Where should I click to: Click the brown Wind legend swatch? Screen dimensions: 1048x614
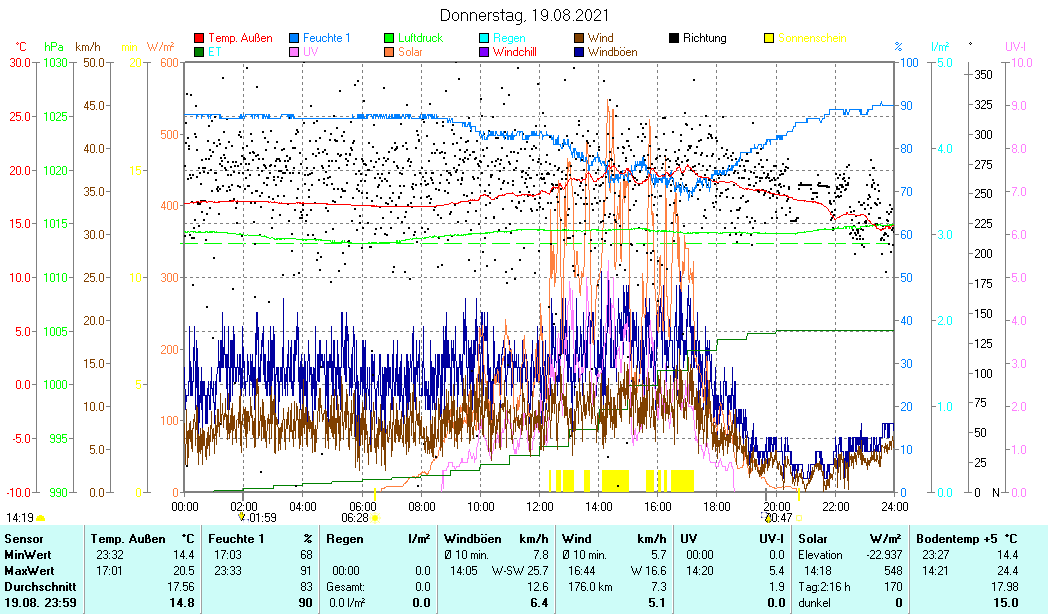[x=579, y=38]
